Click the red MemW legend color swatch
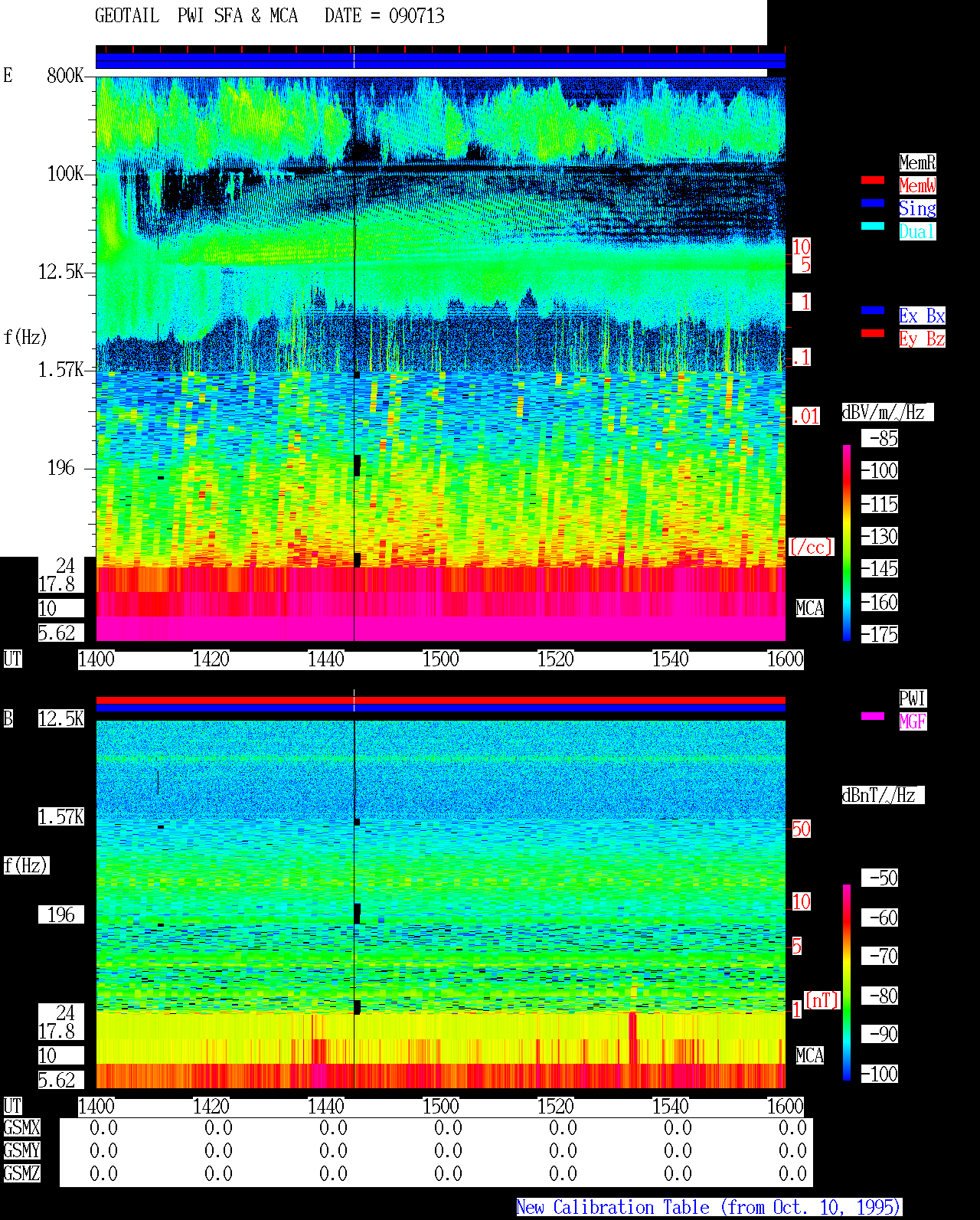980x1220 pixels. (873, 180)
